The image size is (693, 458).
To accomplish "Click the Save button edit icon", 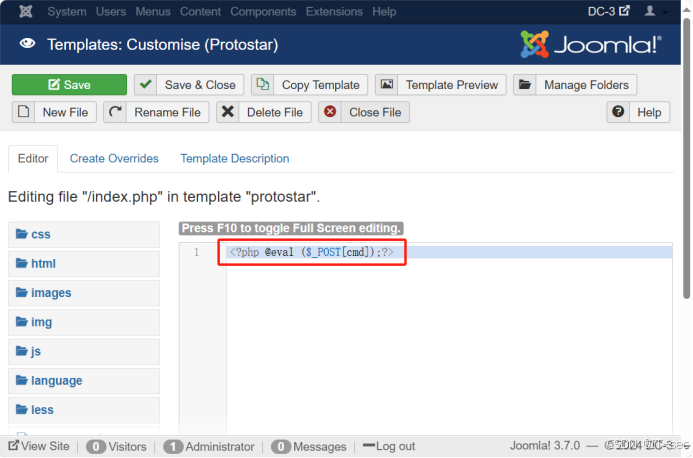I will (x=54, y=84).
